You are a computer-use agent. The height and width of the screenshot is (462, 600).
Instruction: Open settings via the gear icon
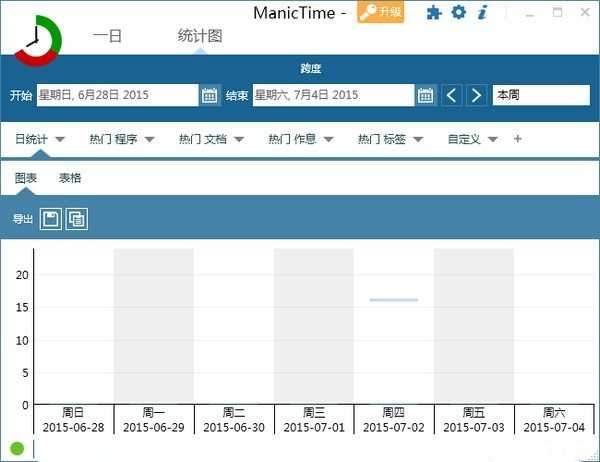459,13
